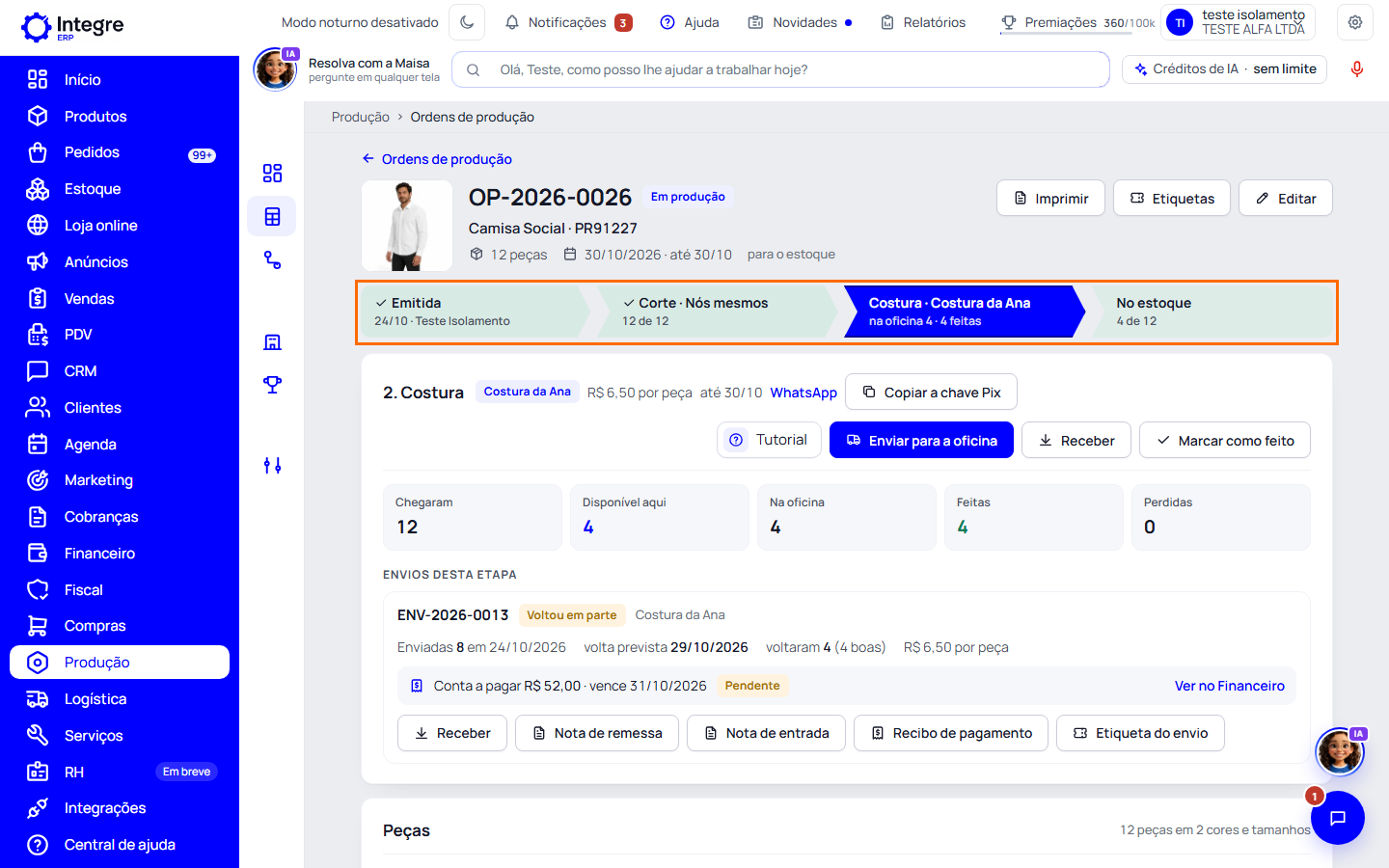The height and width of the screenshot is (868, 1389).
Task: Open Central de ajuda in sidebar
Action: coord(120,845)
